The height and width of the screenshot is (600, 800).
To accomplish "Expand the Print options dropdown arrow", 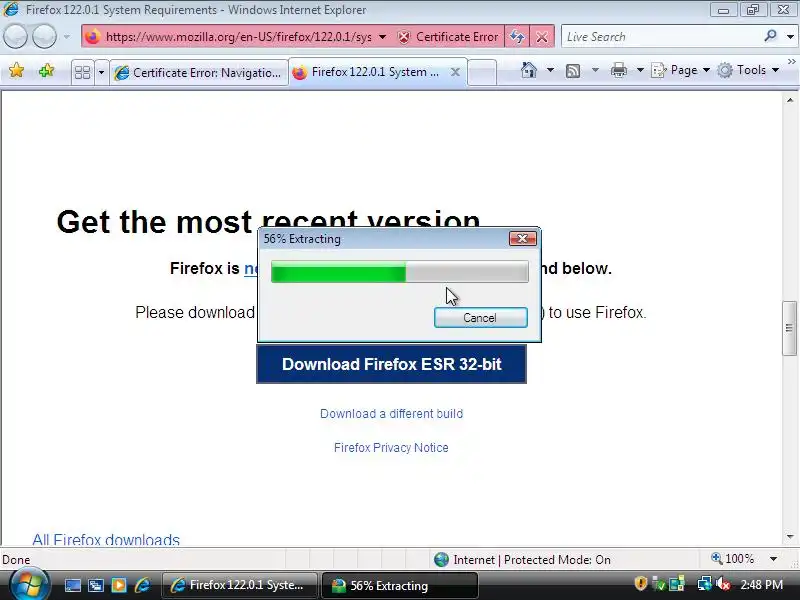I will [x=640, y=70].
